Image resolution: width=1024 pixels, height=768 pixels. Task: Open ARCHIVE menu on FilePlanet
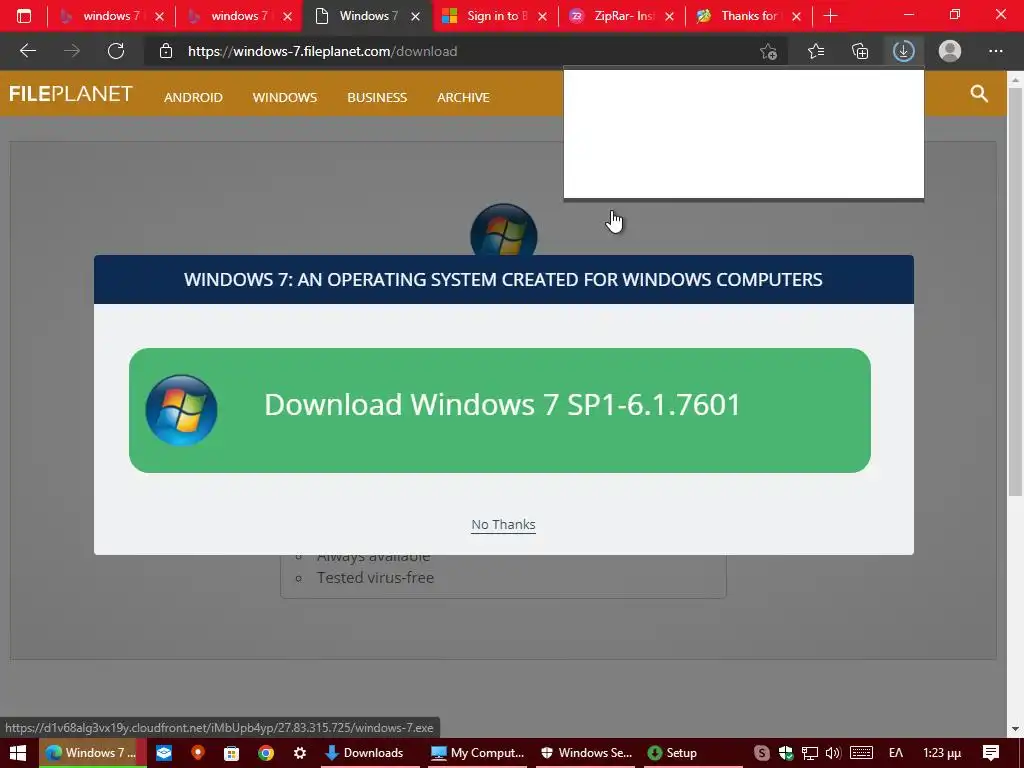point(463,97)
